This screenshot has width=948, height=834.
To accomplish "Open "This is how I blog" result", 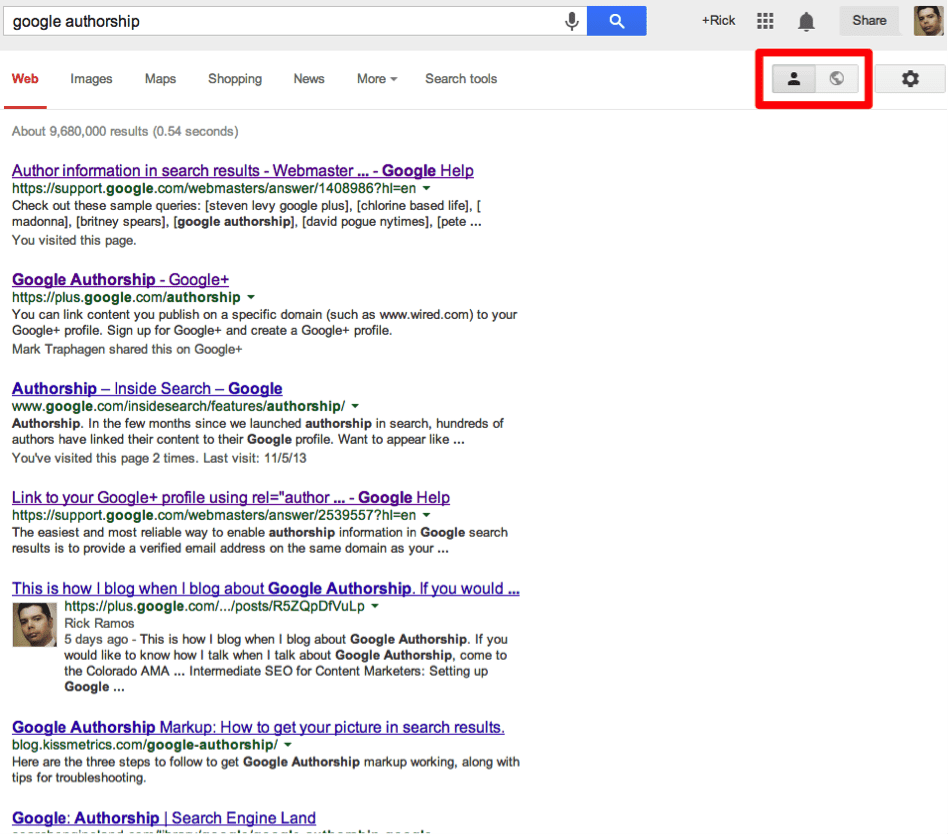I will pyautogui.click(x=265, y=588).
